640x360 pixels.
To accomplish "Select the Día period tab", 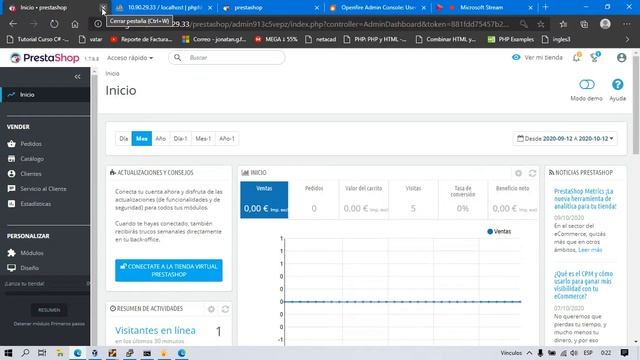I will [124, 138].
